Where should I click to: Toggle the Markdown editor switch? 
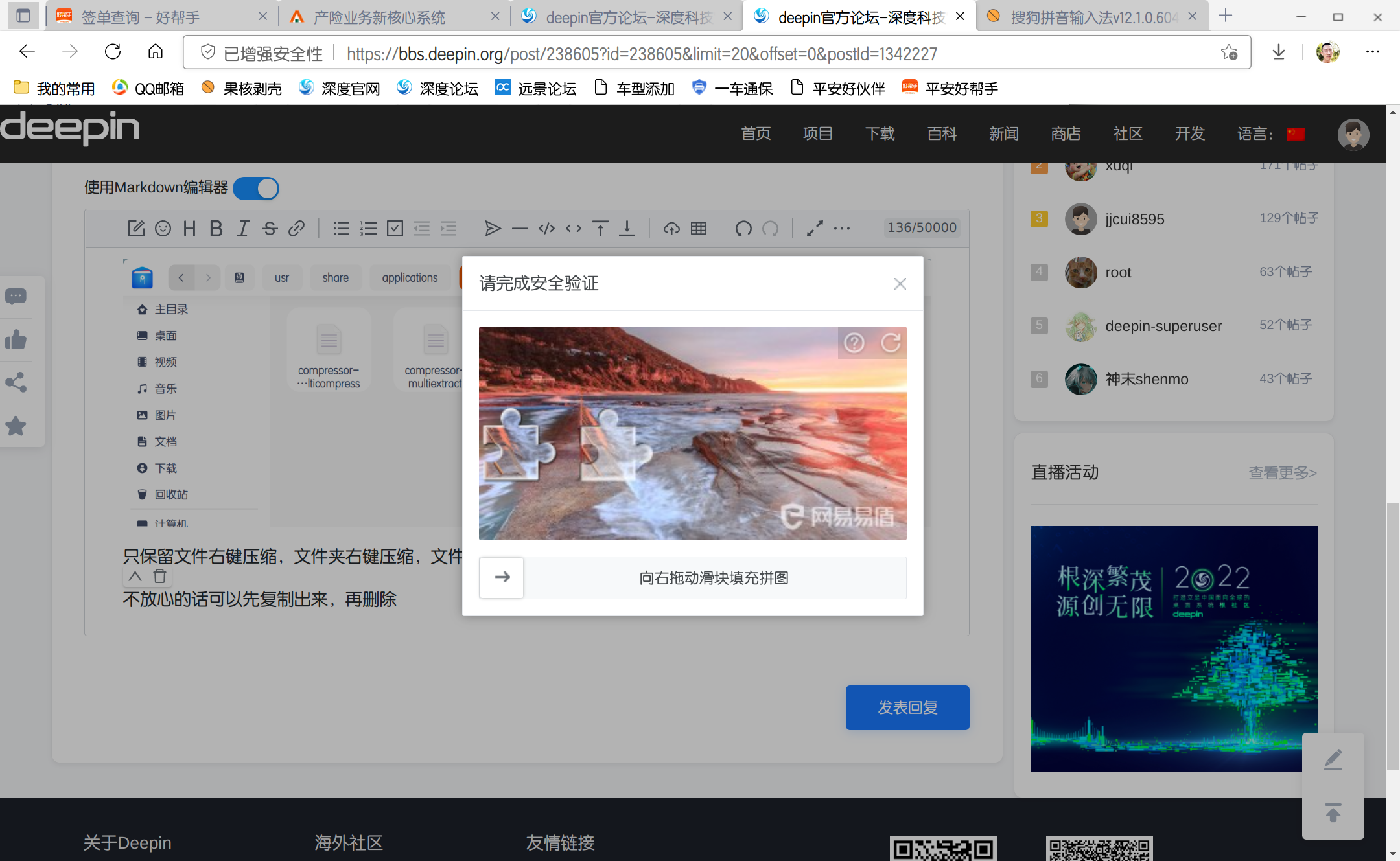click(x=257, y=189)
